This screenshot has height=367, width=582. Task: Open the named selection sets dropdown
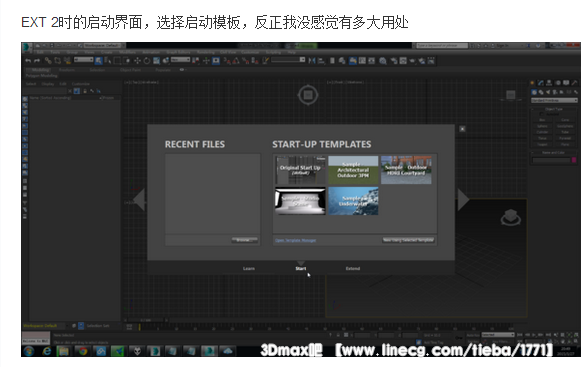click(288, 60)
